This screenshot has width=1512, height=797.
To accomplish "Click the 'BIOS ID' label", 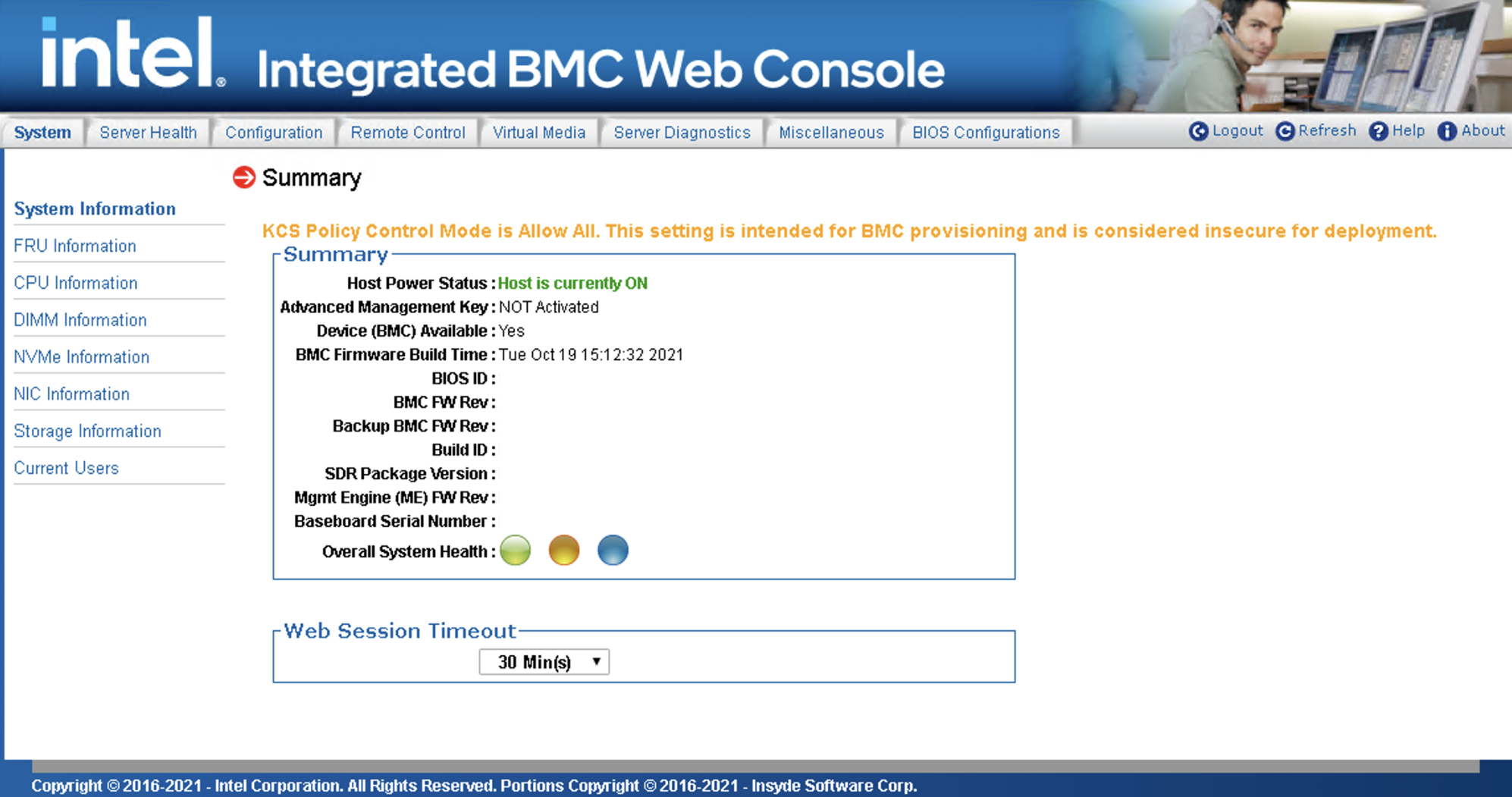I will 463,379.
